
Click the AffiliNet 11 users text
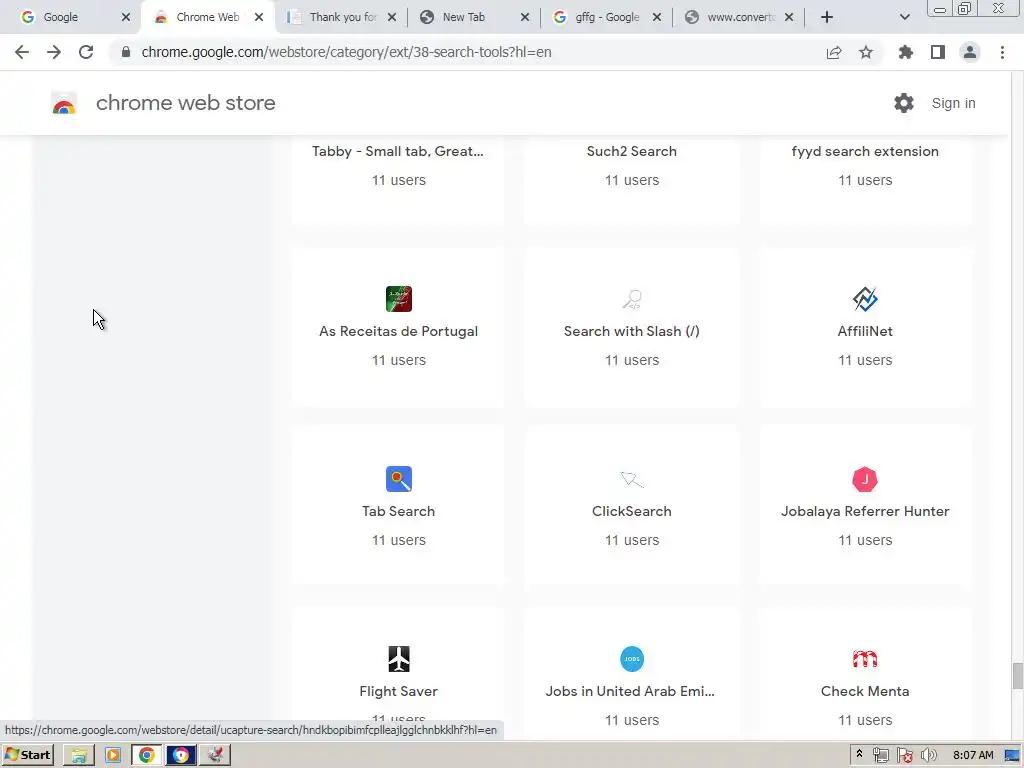865,360
